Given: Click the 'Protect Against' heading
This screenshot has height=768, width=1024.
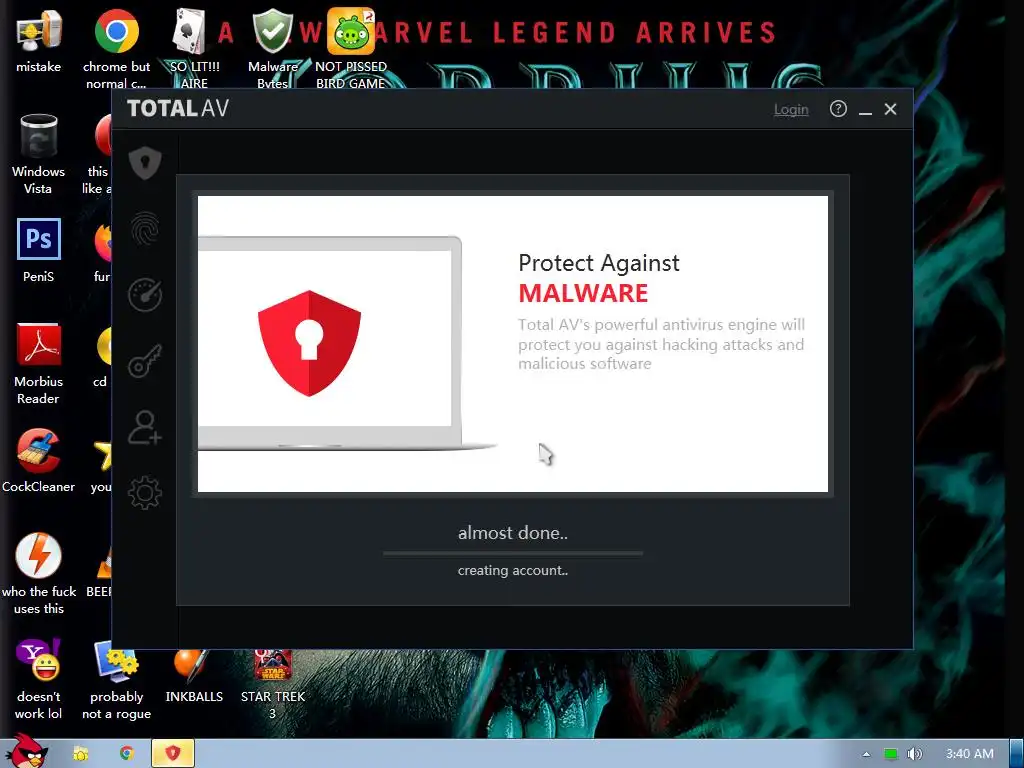Looking at the screenshot, I should pyautogui.click(x=599, y=263).
